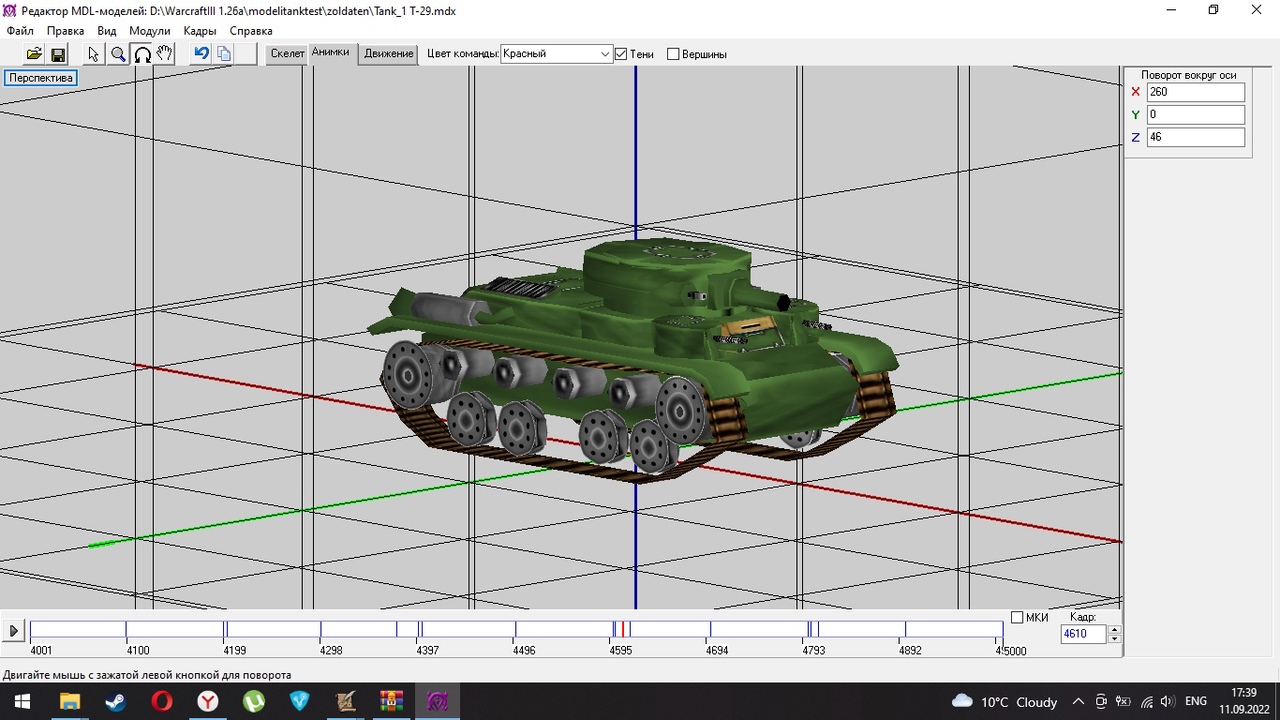Screen dimensions: 1280x720
Task: Select the arrow pointer tool
Action: (x=94, y=54)
